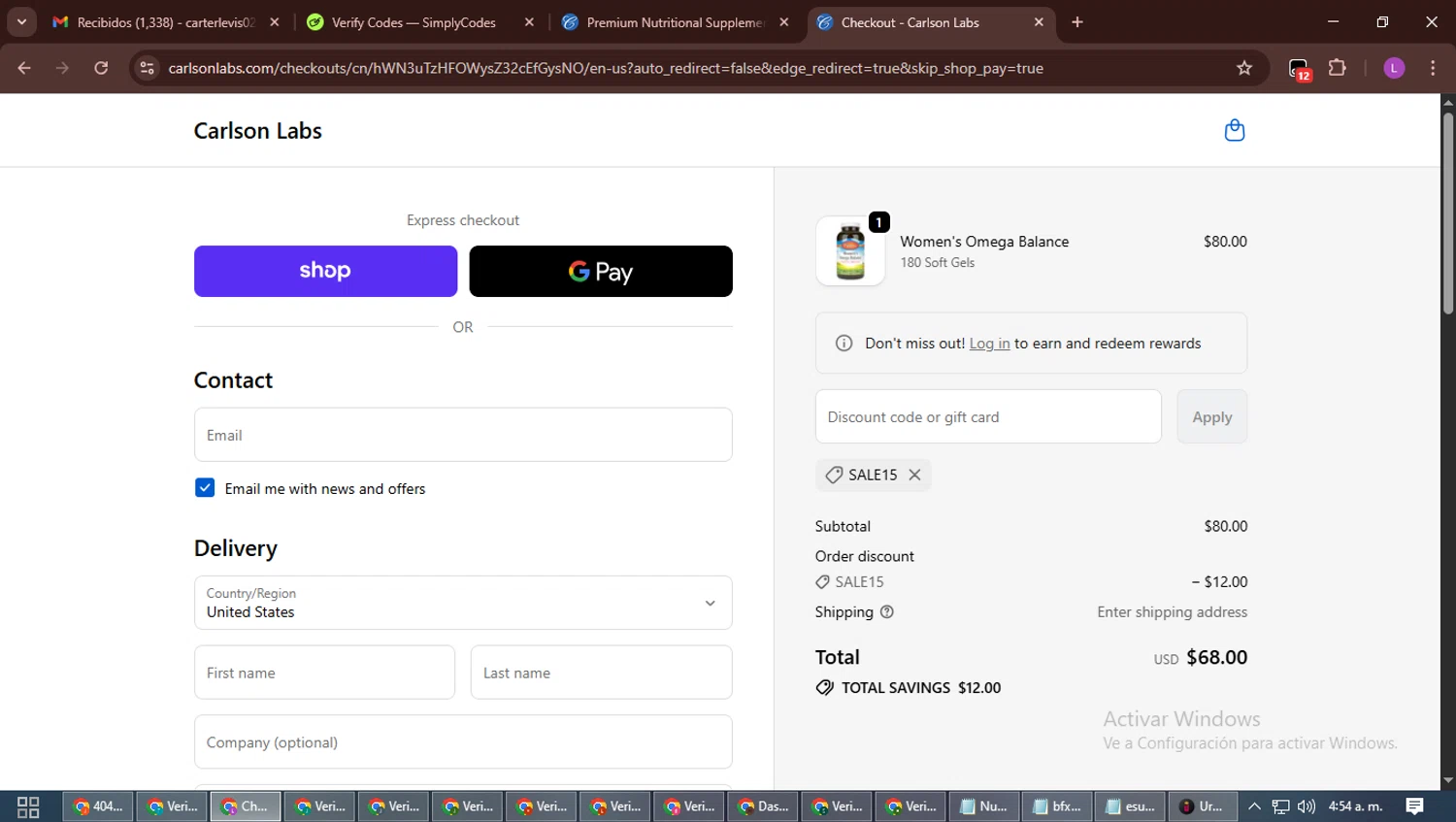1456x822 pixels.
Task: Click the taskbar clock 4:54 a. m.
Action: (x=1355, y=806)
